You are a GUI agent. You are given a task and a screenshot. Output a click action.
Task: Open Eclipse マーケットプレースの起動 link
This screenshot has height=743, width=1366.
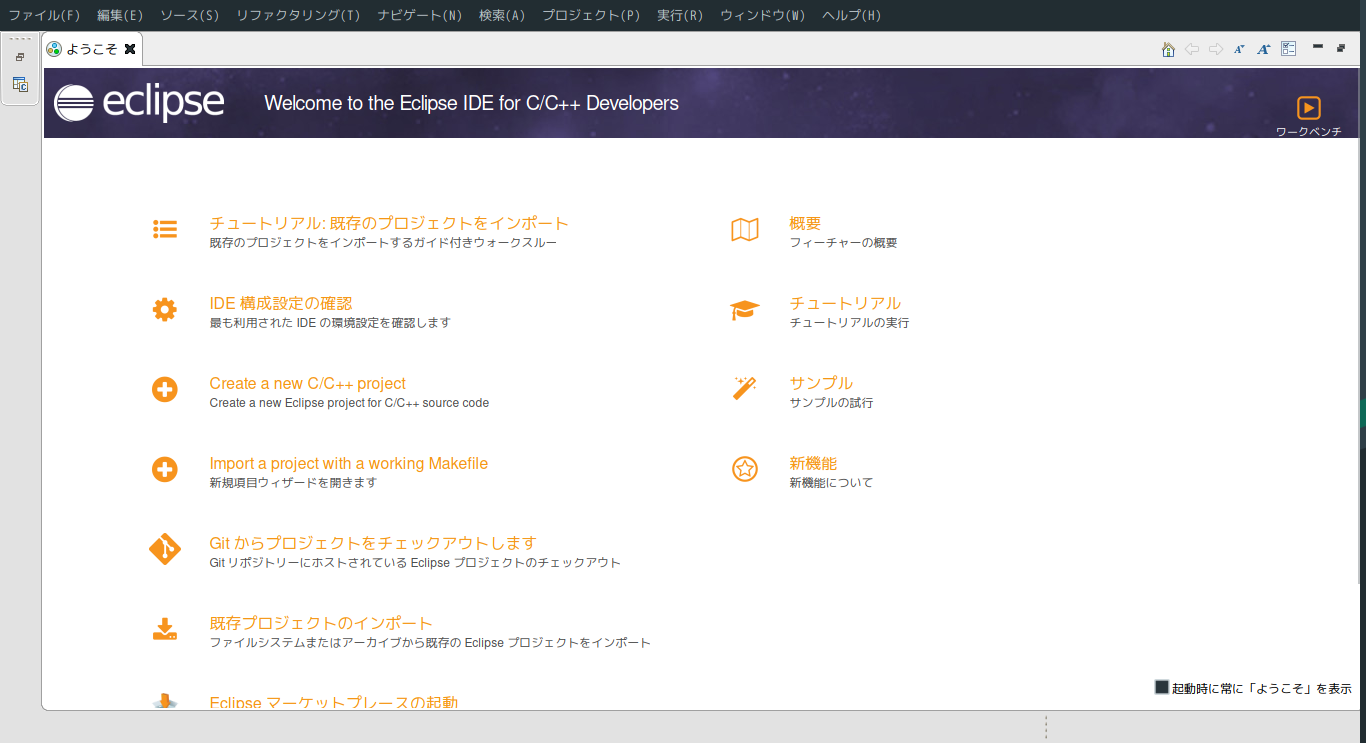[x=334, y=702]
